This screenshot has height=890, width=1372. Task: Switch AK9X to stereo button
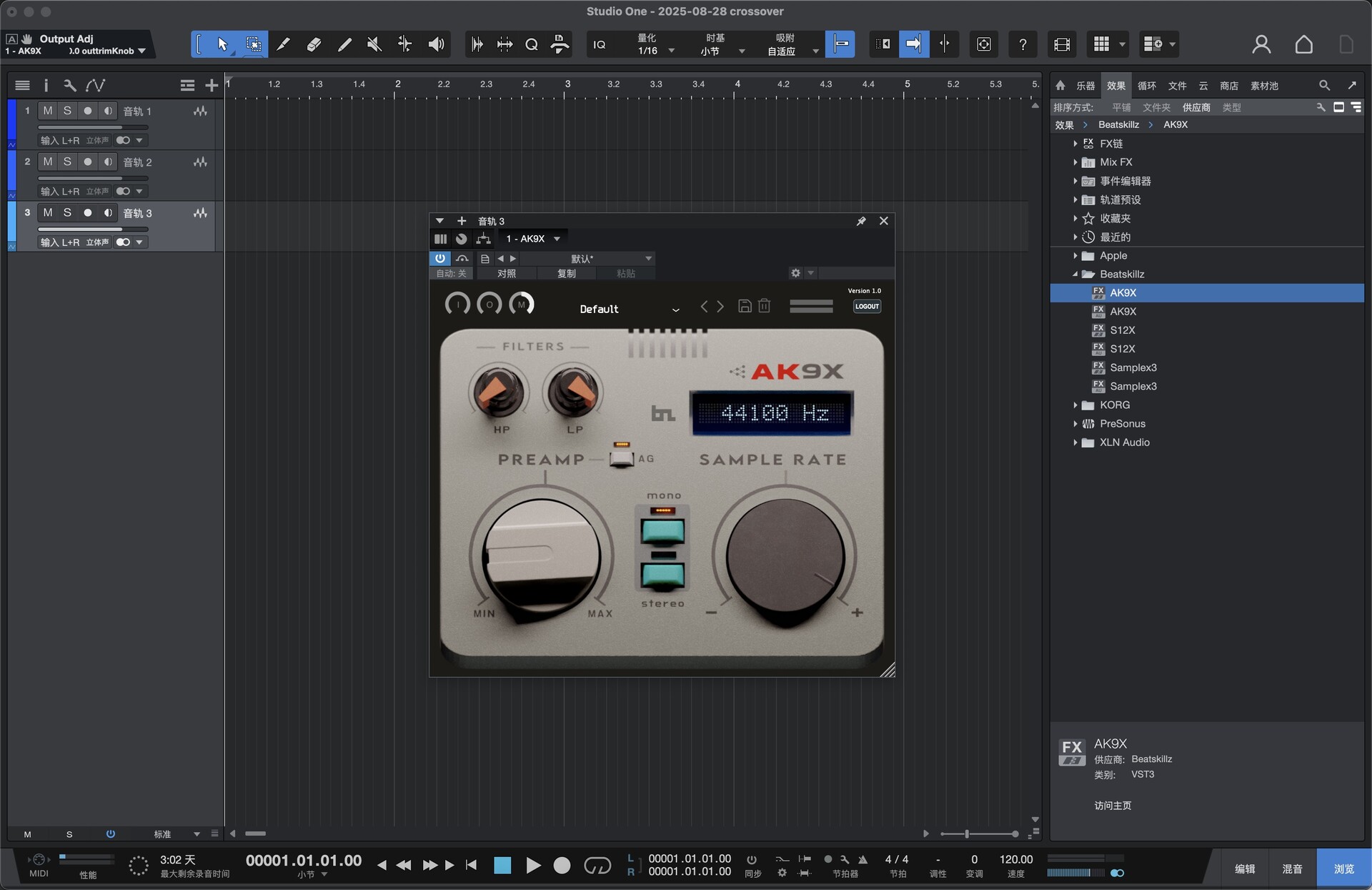pos(663,574)
